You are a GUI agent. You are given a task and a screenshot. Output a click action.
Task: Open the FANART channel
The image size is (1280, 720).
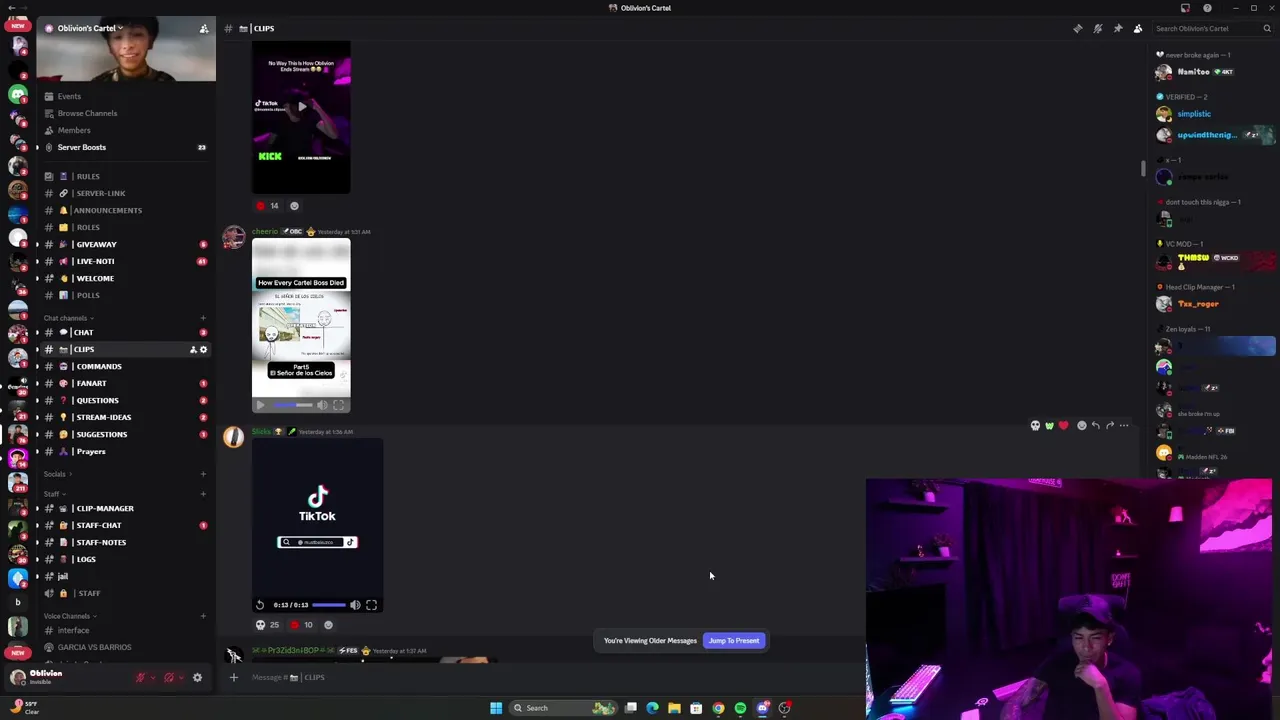pyautogui.click(x=124, y=383)
